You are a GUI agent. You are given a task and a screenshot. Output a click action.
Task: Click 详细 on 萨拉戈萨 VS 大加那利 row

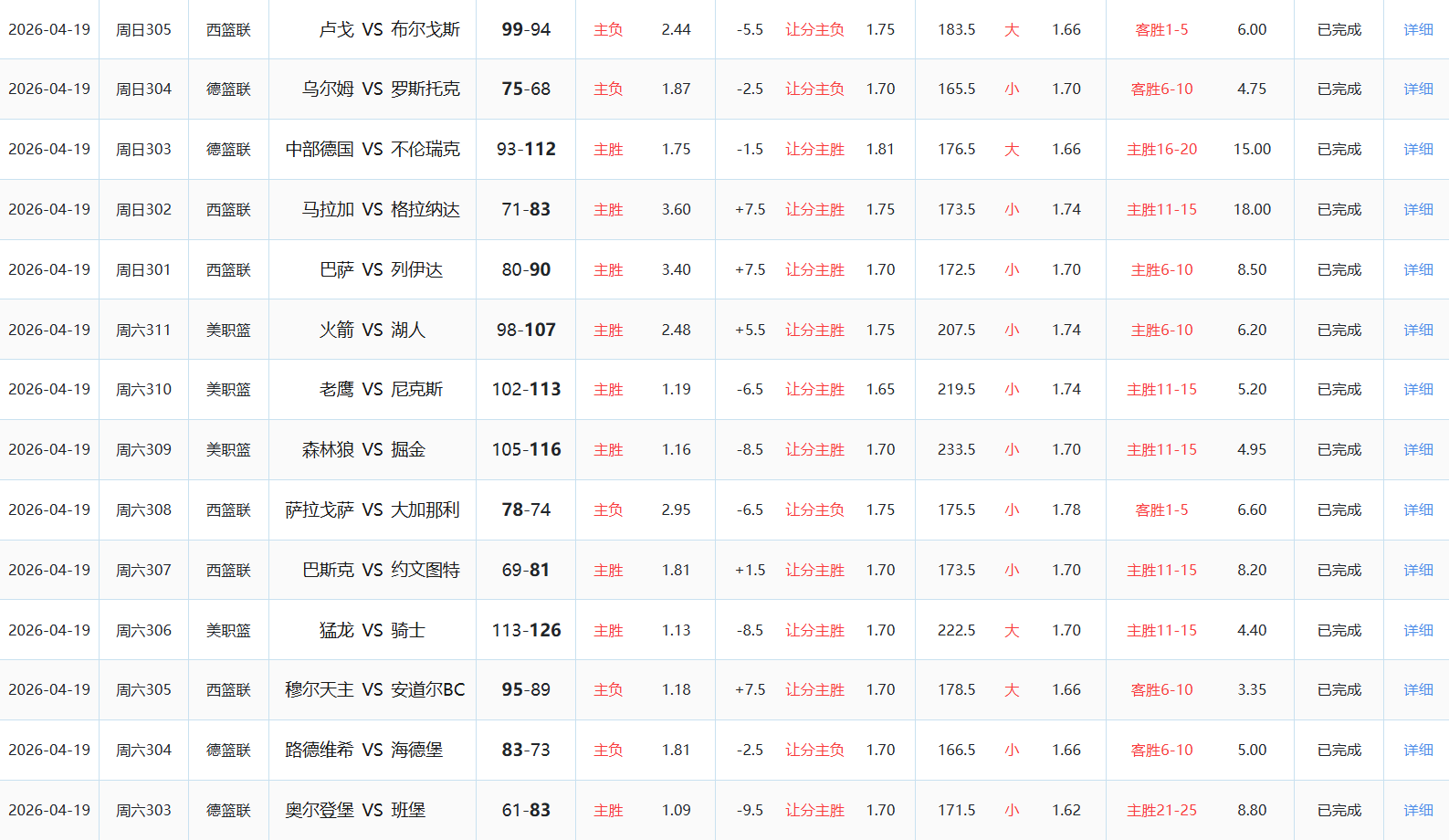(x=1418, y=509)
